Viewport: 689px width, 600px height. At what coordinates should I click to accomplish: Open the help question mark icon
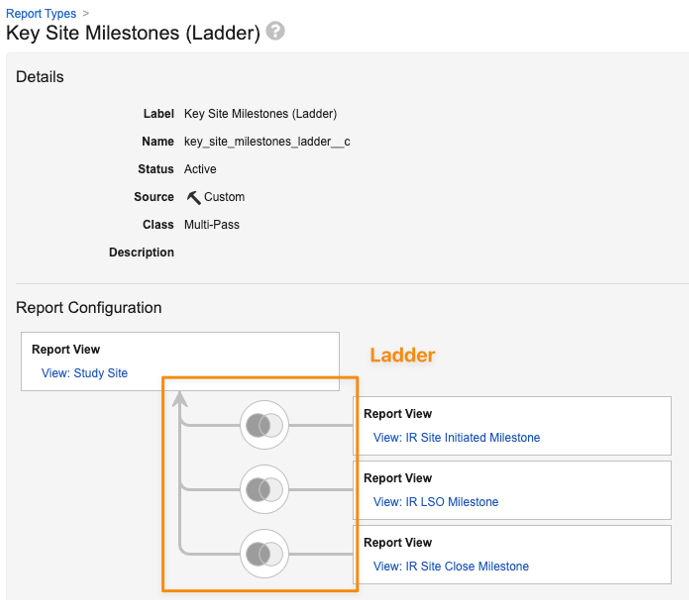[x=276, y=31]
